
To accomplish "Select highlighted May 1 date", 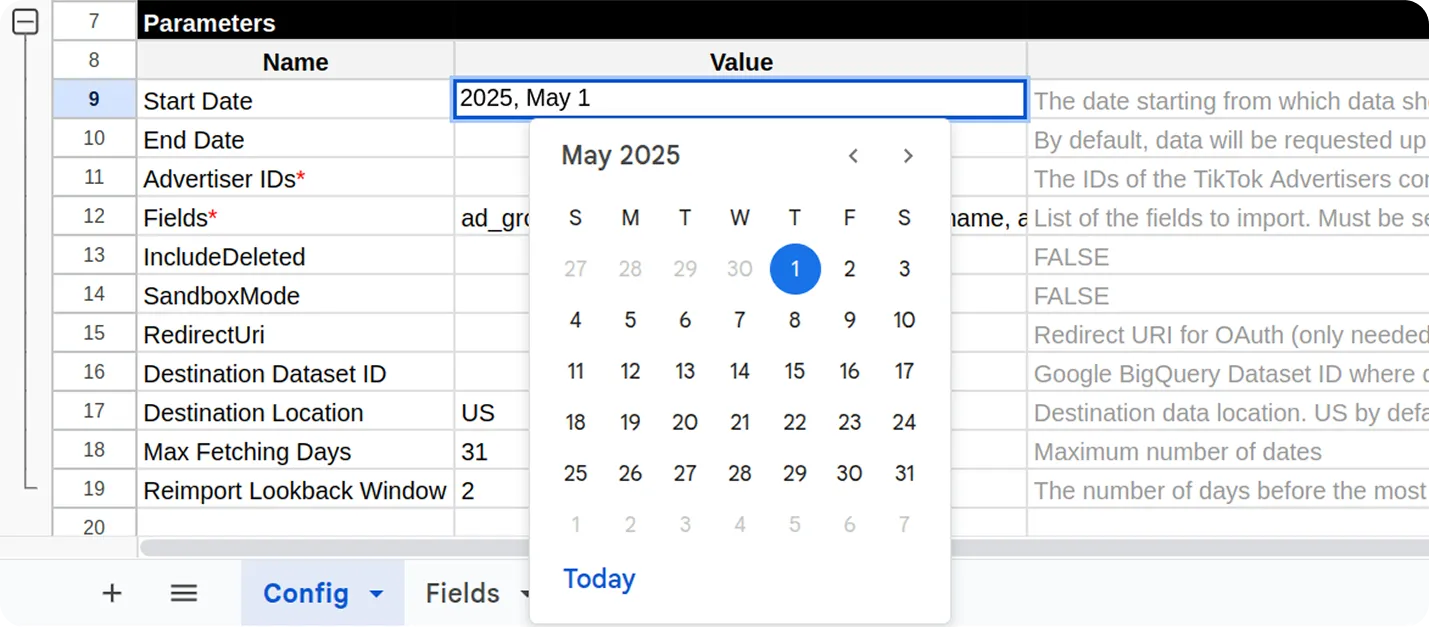I will [795, 269].
